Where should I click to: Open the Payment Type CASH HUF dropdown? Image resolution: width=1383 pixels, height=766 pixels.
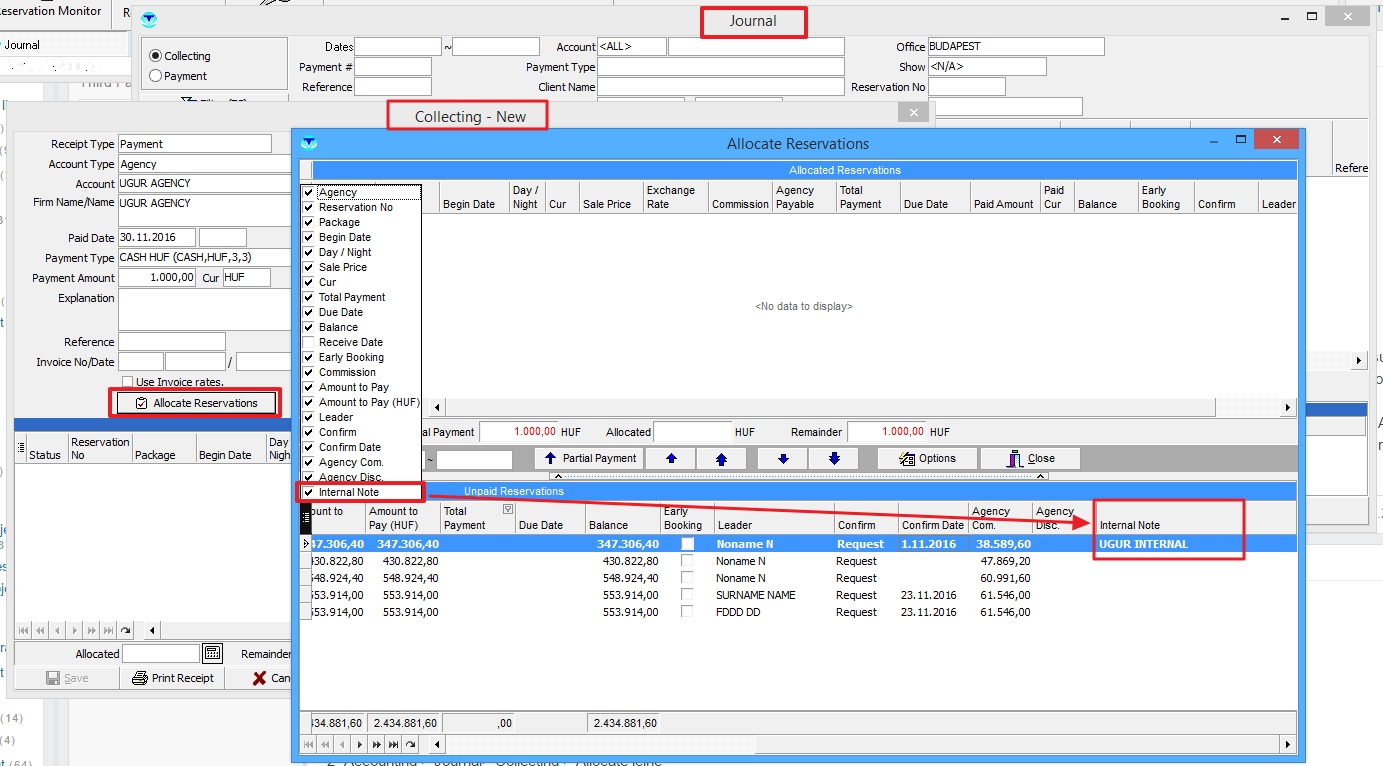click(204, 258)
